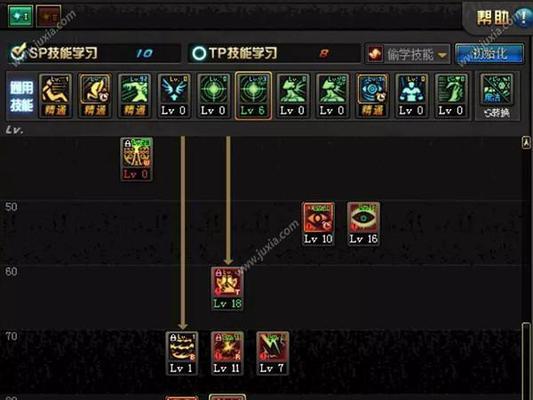533x400 pixels.
Task: Enable the SP技能学习 checkbox
Action: (x=18, y=52)
